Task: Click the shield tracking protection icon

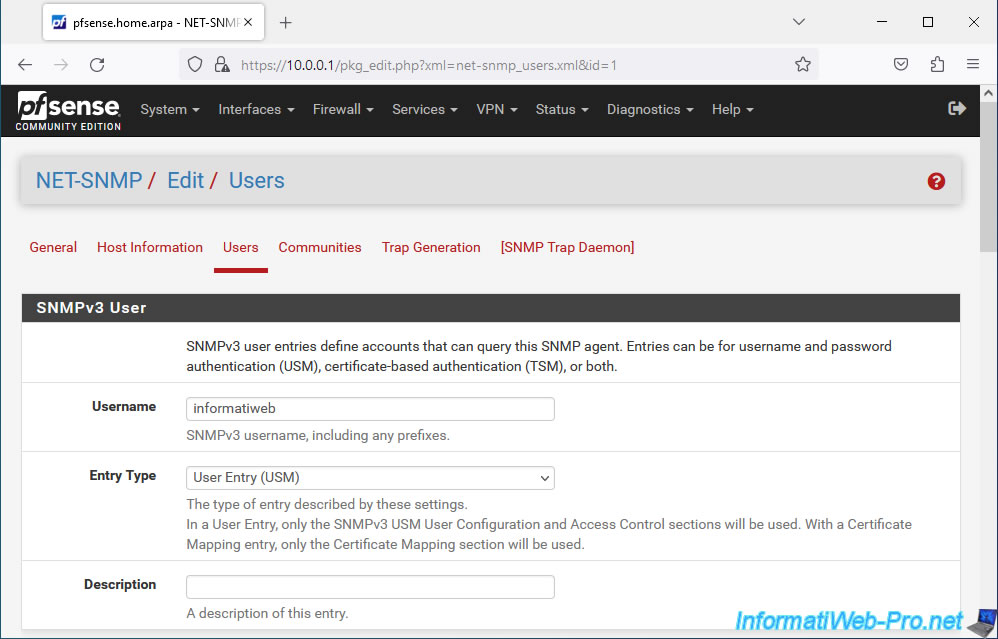Action: 195,64
